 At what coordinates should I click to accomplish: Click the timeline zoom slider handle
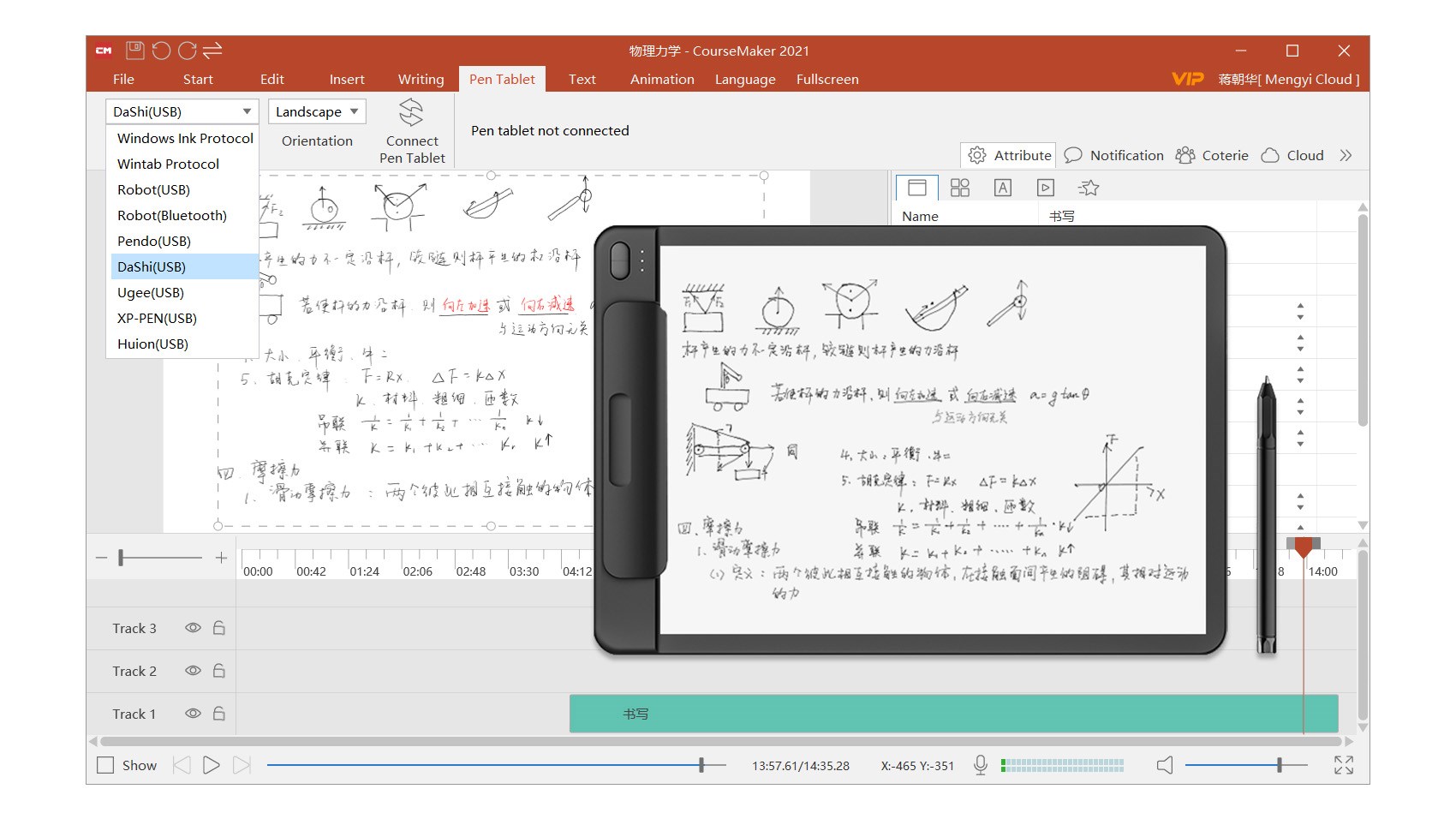click(x=121, y=558)
